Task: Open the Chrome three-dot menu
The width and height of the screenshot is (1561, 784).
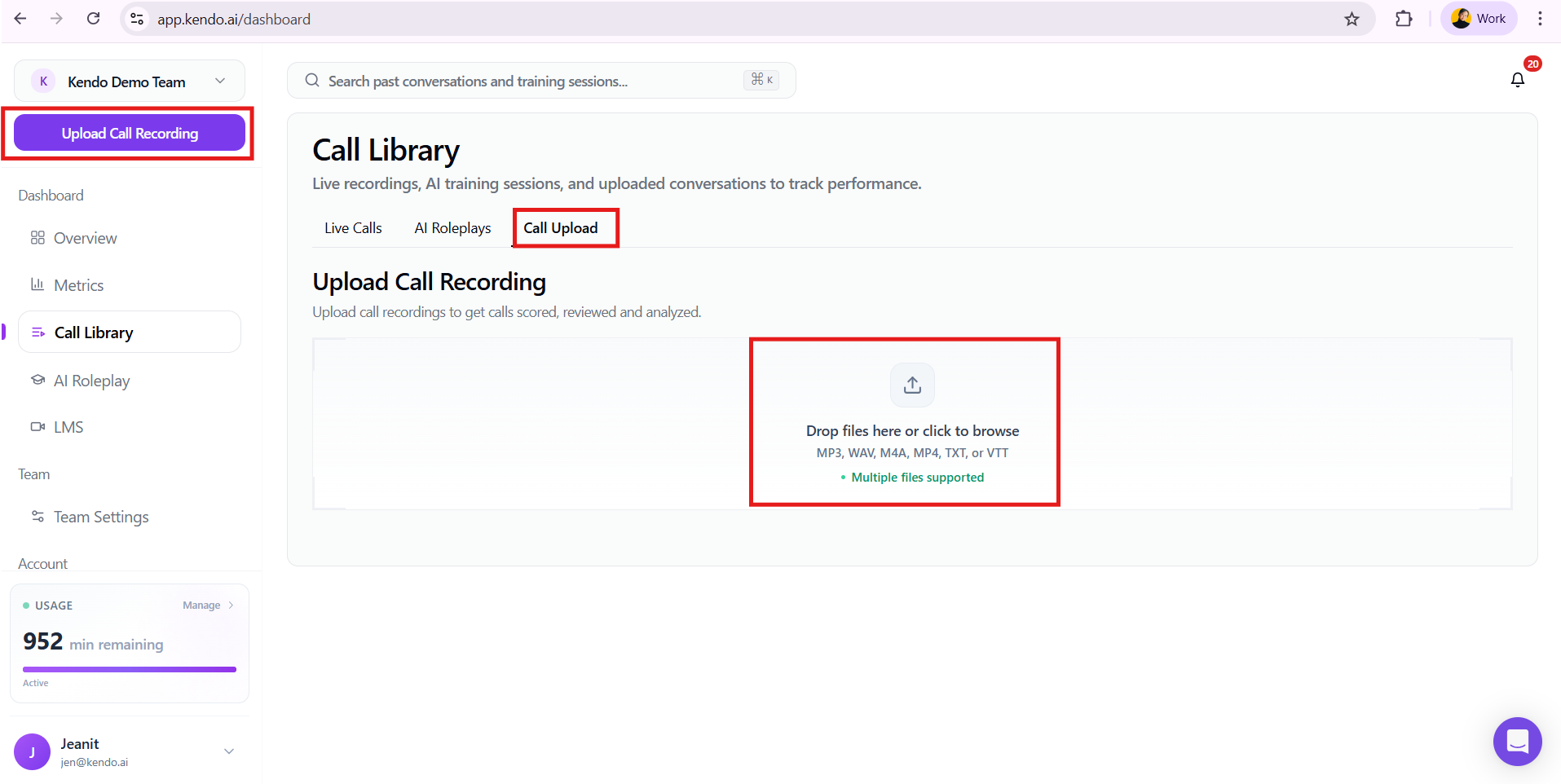Action: pyautogui.click(x=1540, y=19)
